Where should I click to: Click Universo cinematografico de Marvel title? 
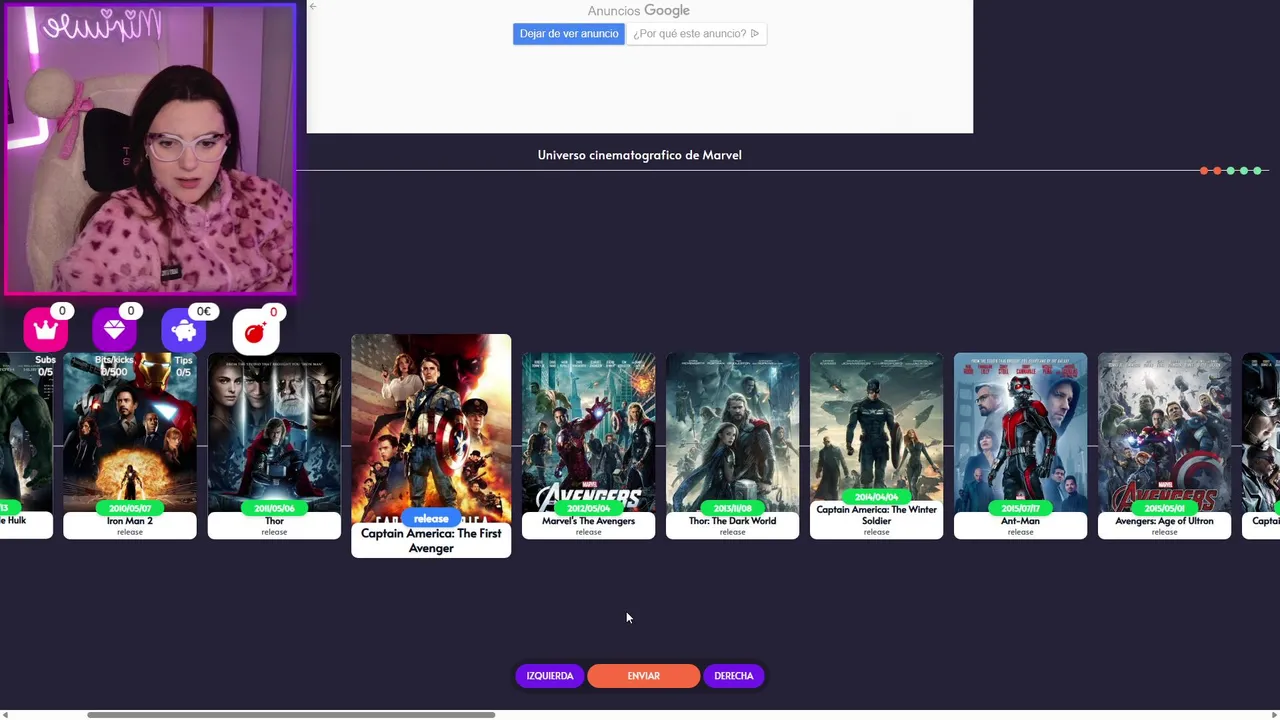(x=639, y=155)
